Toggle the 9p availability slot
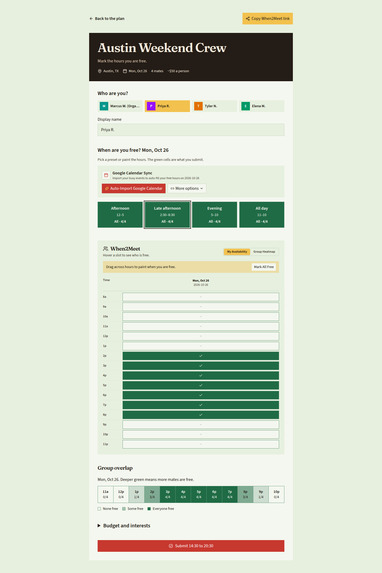 pos(201,425)
